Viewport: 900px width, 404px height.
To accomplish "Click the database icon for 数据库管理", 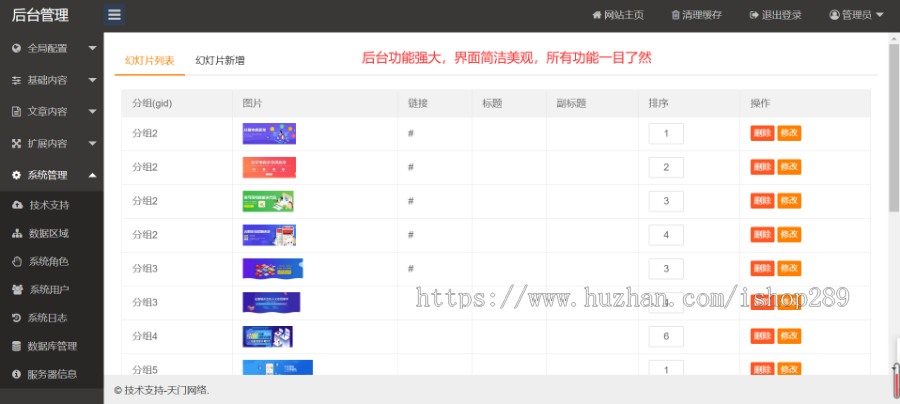I will tap(18, 346).
